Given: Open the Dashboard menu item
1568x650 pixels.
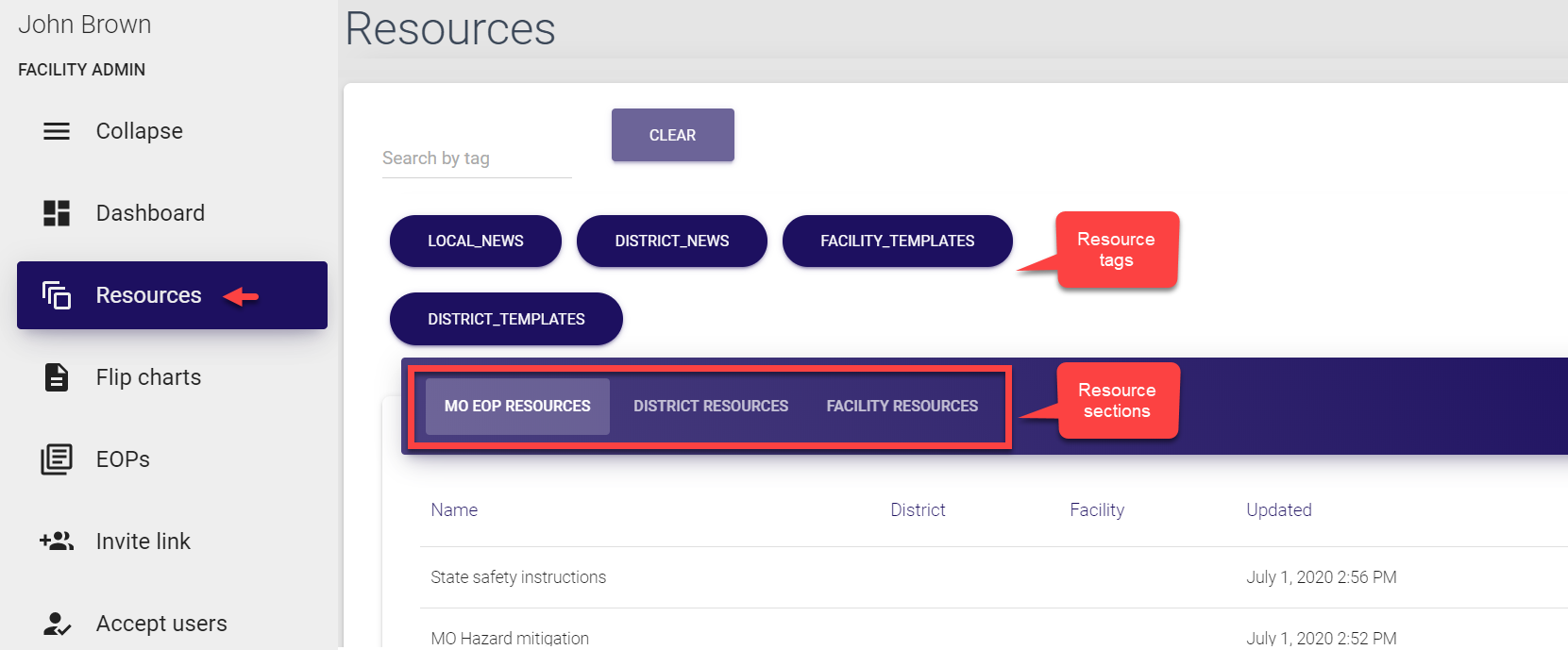Looking at the screenshot, I should [x=150, y=213].
